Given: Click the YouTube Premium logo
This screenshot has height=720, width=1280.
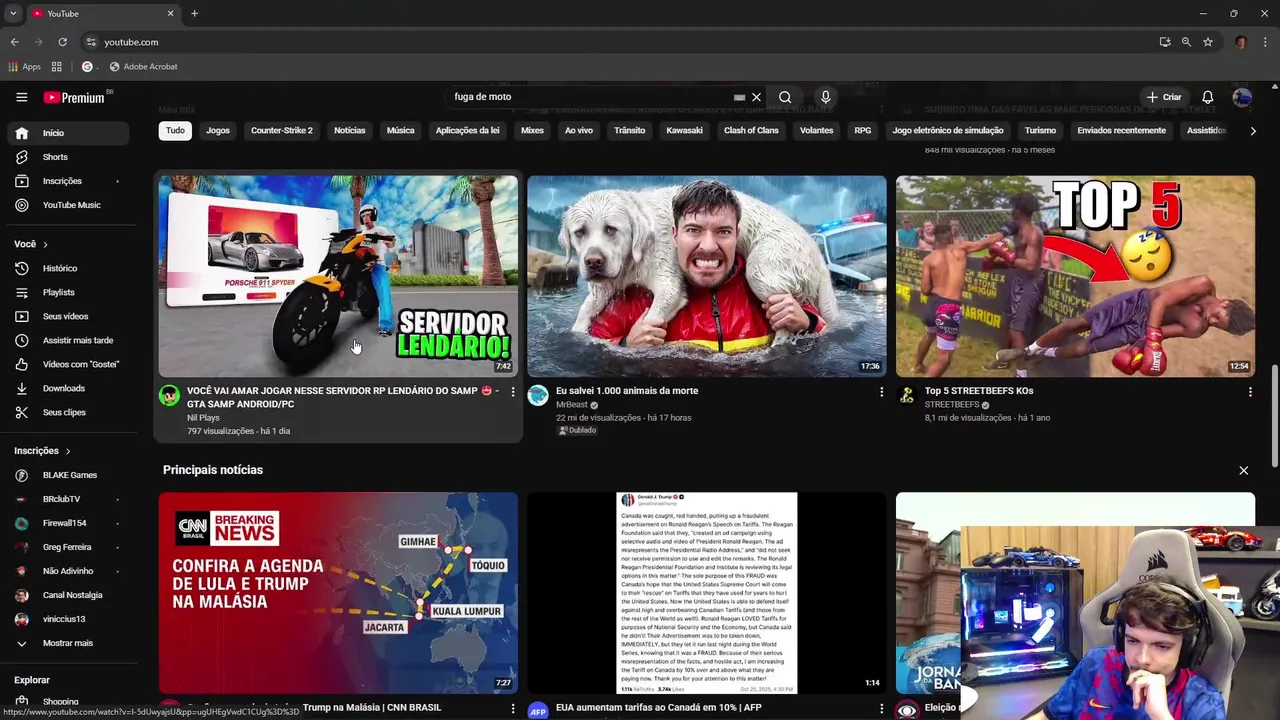Looking at the screenshot, I should (x=77, y=97).
